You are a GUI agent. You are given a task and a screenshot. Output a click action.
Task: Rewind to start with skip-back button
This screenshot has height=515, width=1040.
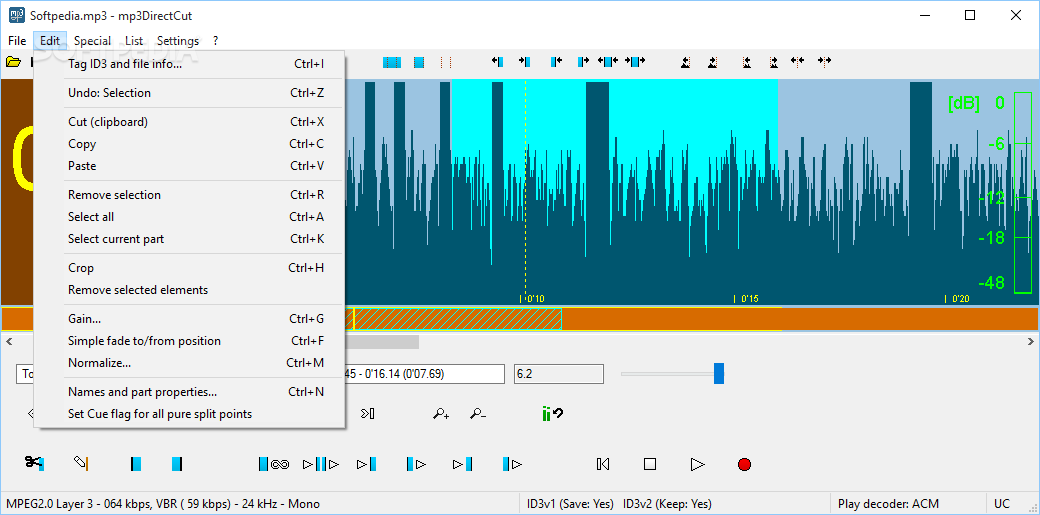[x=603, y=464]
